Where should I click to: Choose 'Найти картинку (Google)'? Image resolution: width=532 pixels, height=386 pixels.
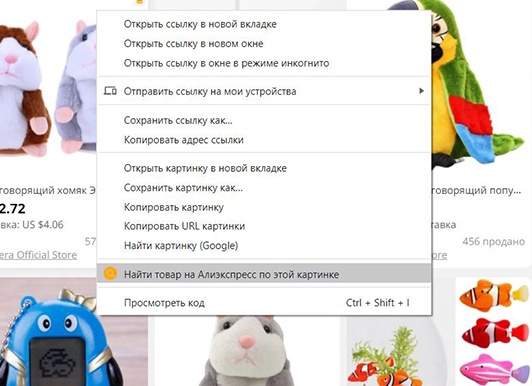[264, 246]
